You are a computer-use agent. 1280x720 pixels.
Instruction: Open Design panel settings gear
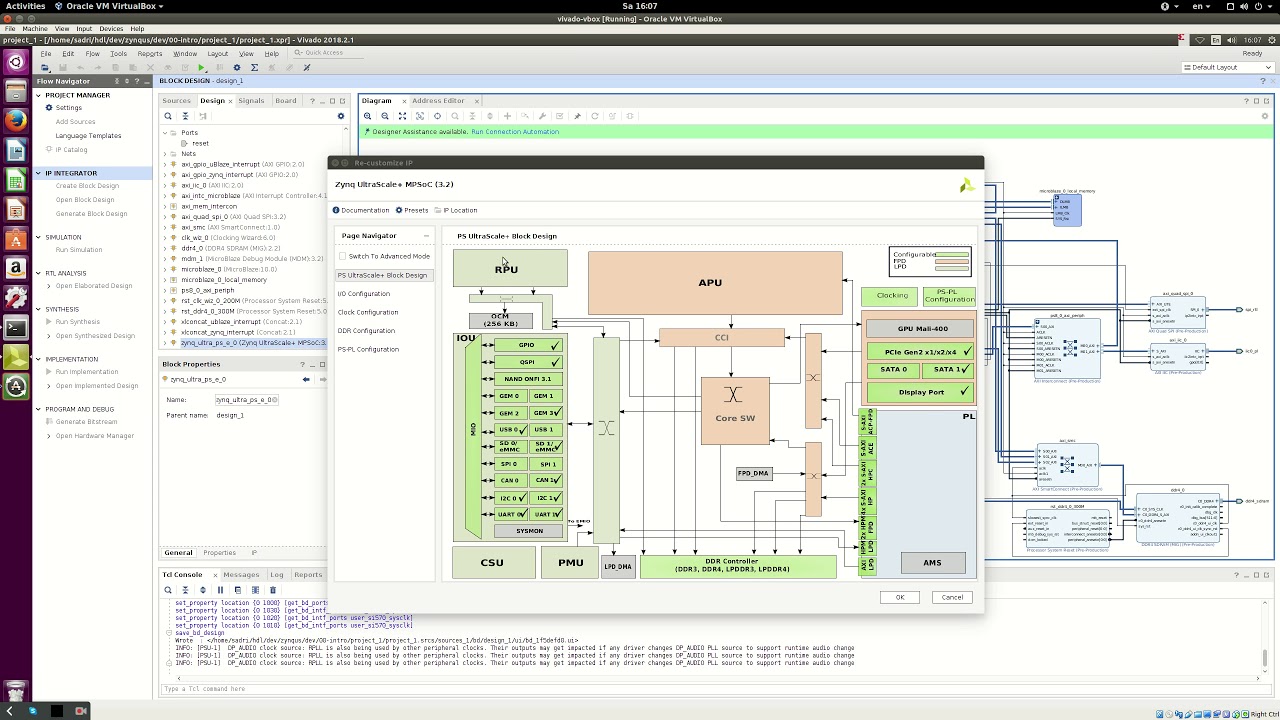(x=341, y=116)
